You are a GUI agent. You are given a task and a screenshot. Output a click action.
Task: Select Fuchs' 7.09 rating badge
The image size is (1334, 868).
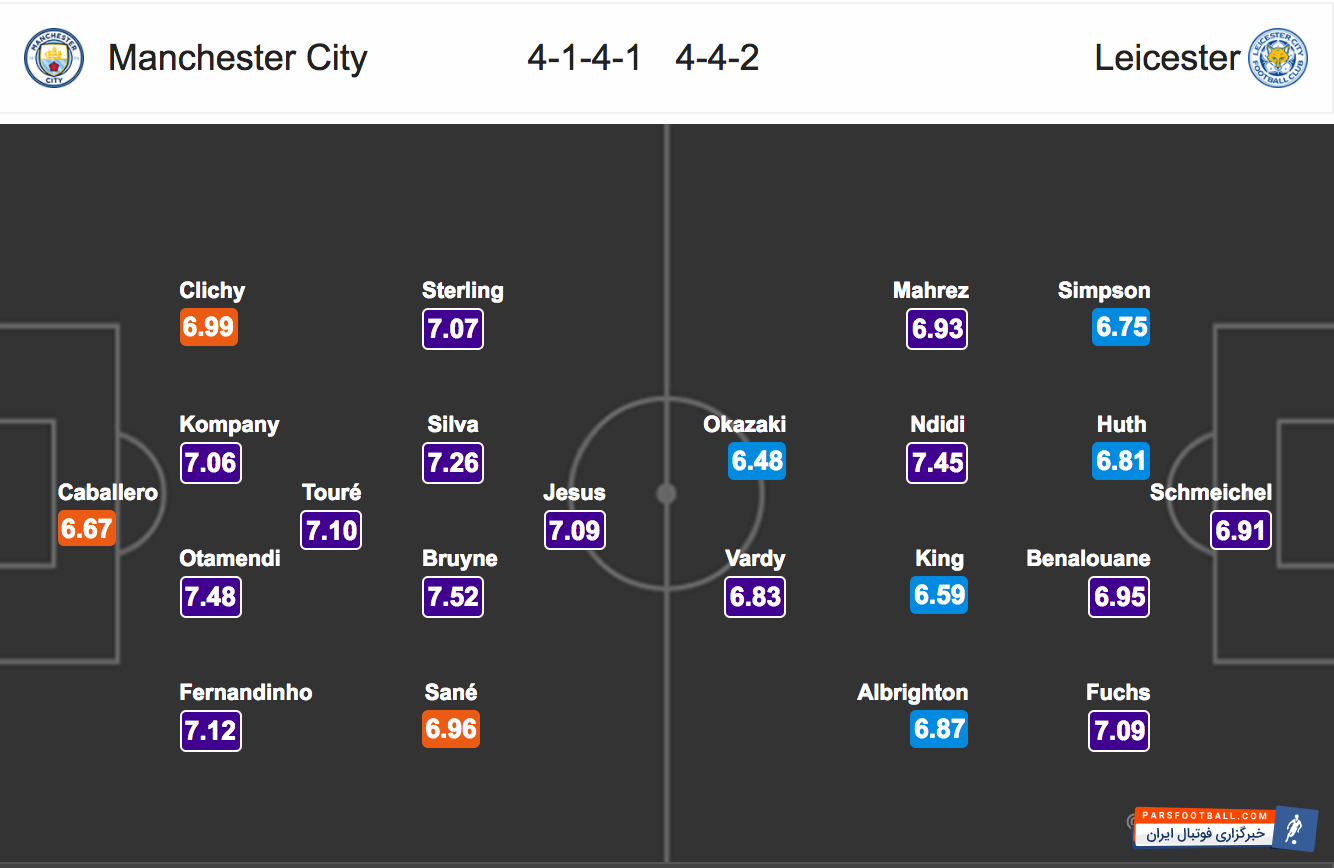(1118, 731)
